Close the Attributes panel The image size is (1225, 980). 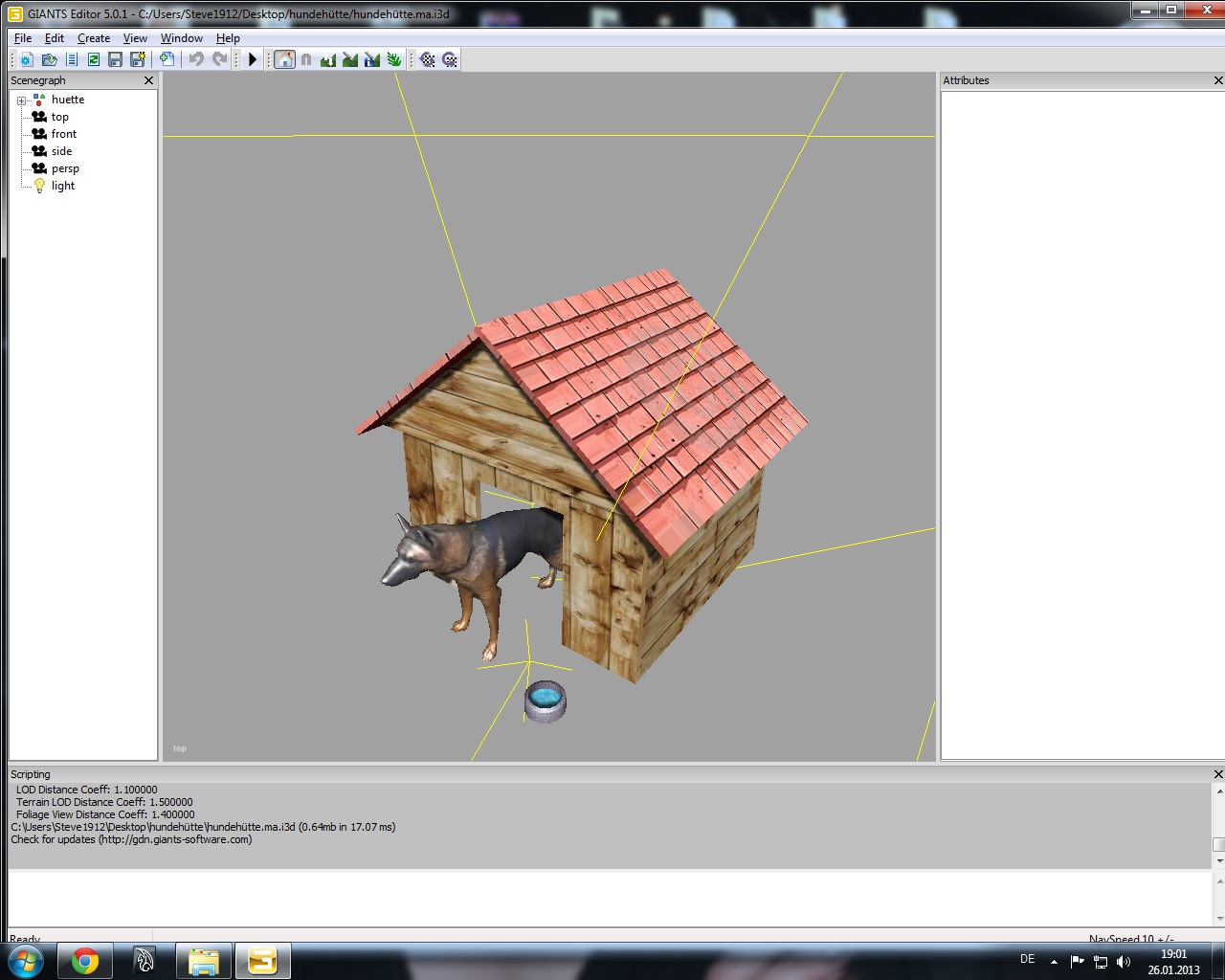pos(1218,80)
